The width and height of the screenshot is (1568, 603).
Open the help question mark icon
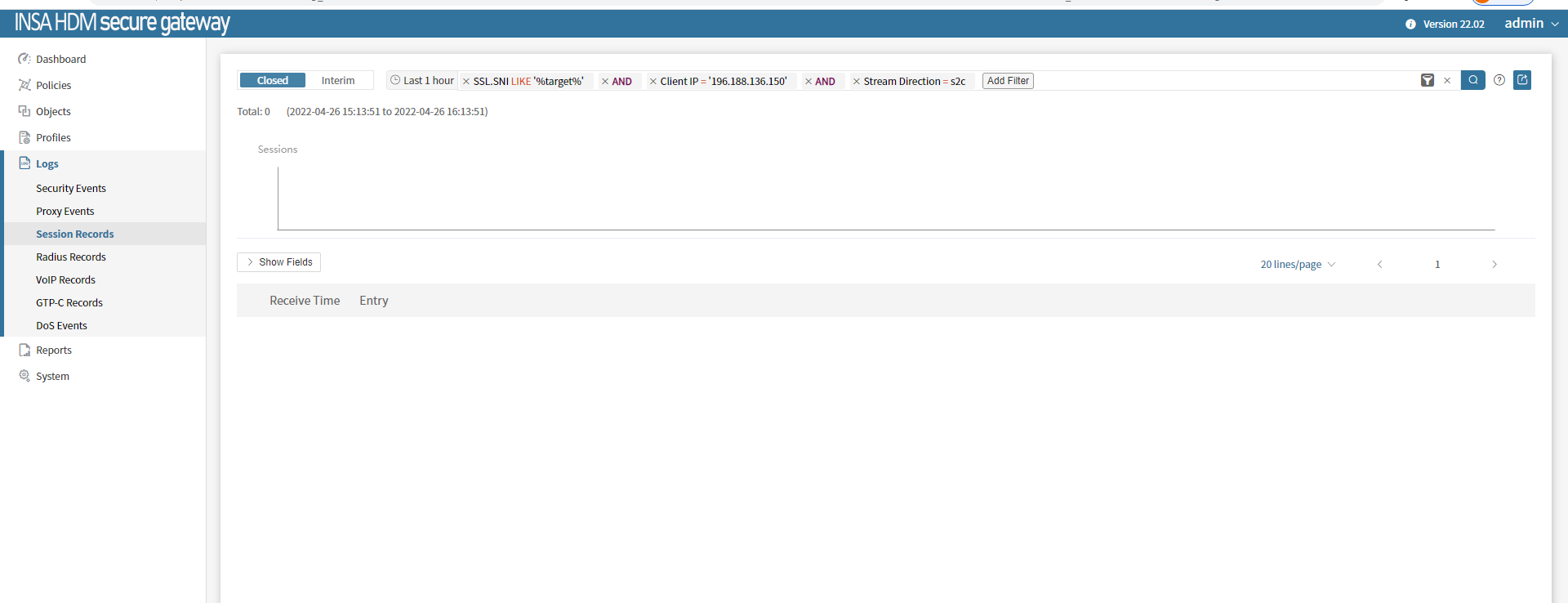pyautogui.click(x=1499, y=80)
